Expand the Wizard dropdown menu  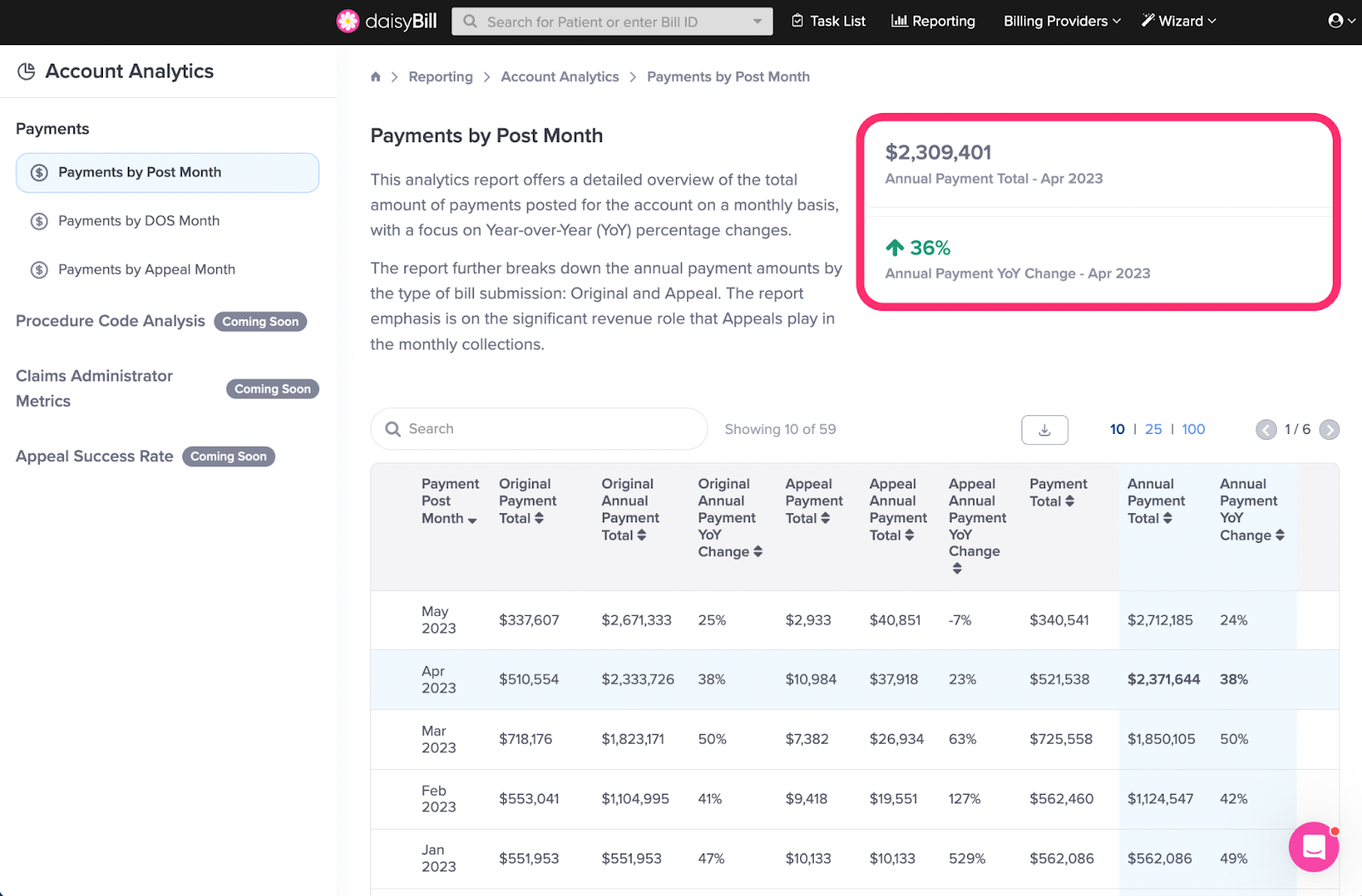1179,21
